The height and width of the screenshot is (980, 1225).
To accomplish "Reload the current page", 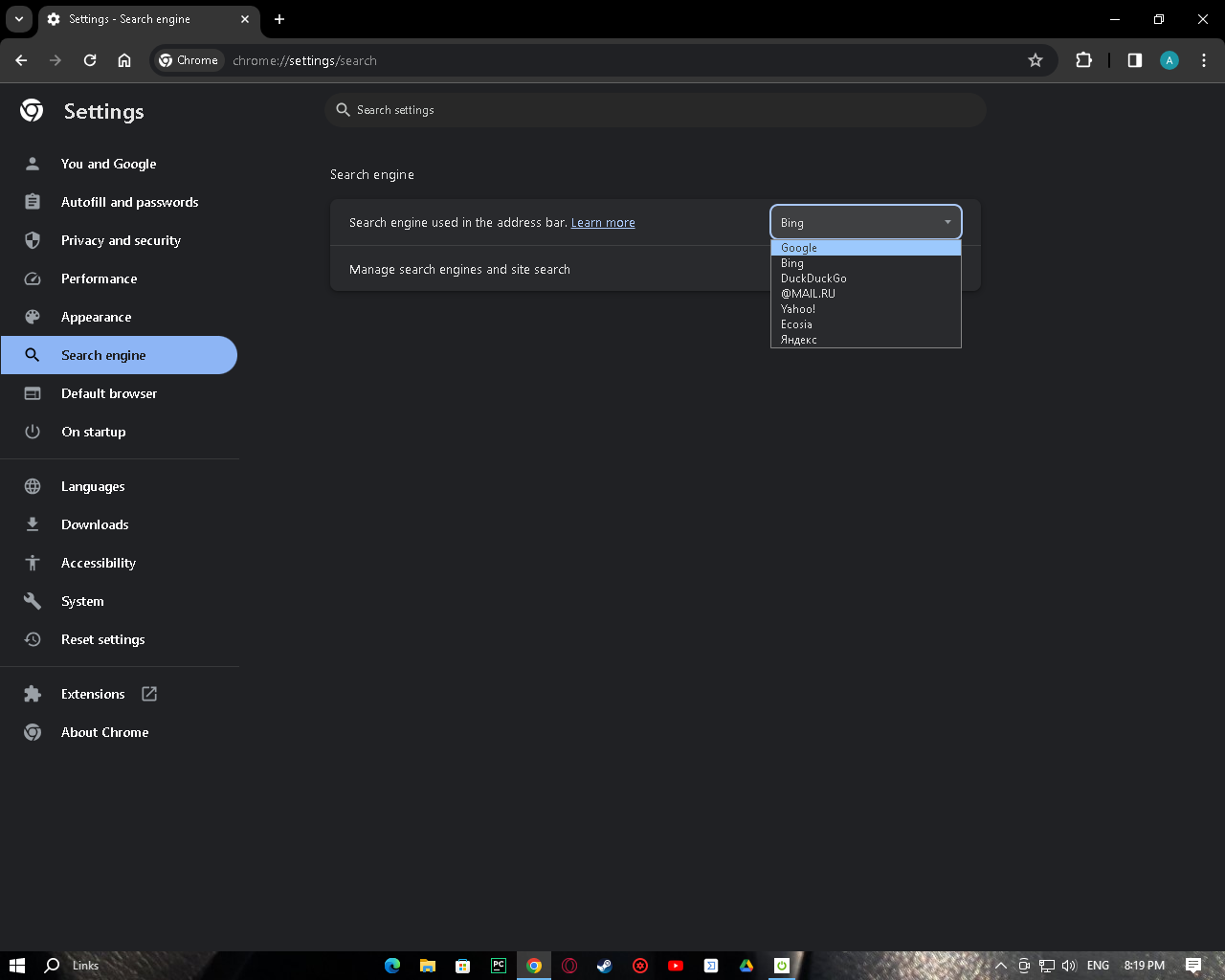I will [x=90, y=60].
